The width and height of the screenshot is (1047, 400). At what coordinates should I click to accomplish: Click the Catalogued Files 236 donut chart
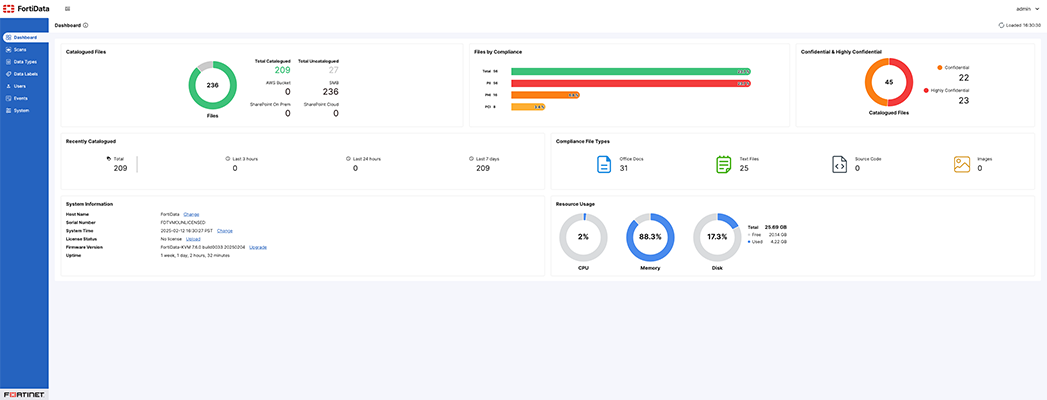coord(212,85)
